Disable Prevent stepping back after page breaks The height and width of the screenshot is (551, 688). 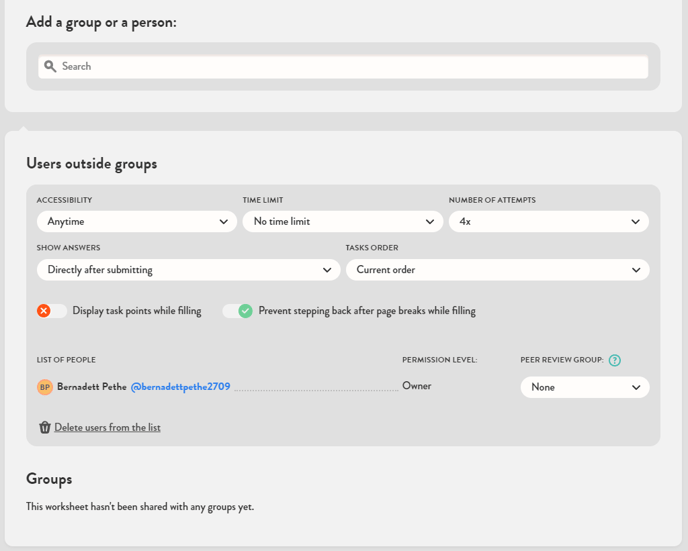point(238,311)
